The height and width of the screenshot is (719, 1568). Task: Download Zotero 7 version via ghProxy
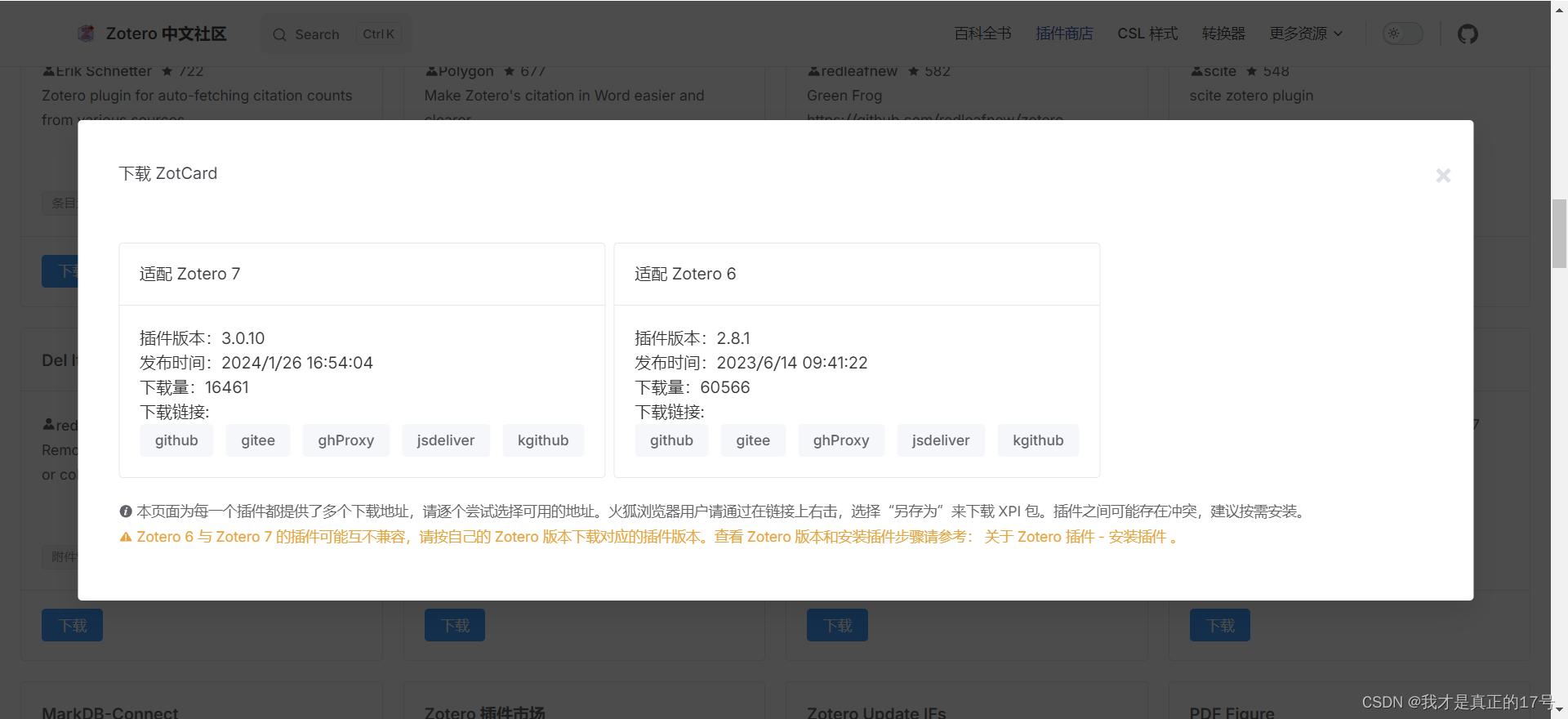pyautogui.click(x=346, y=440)
